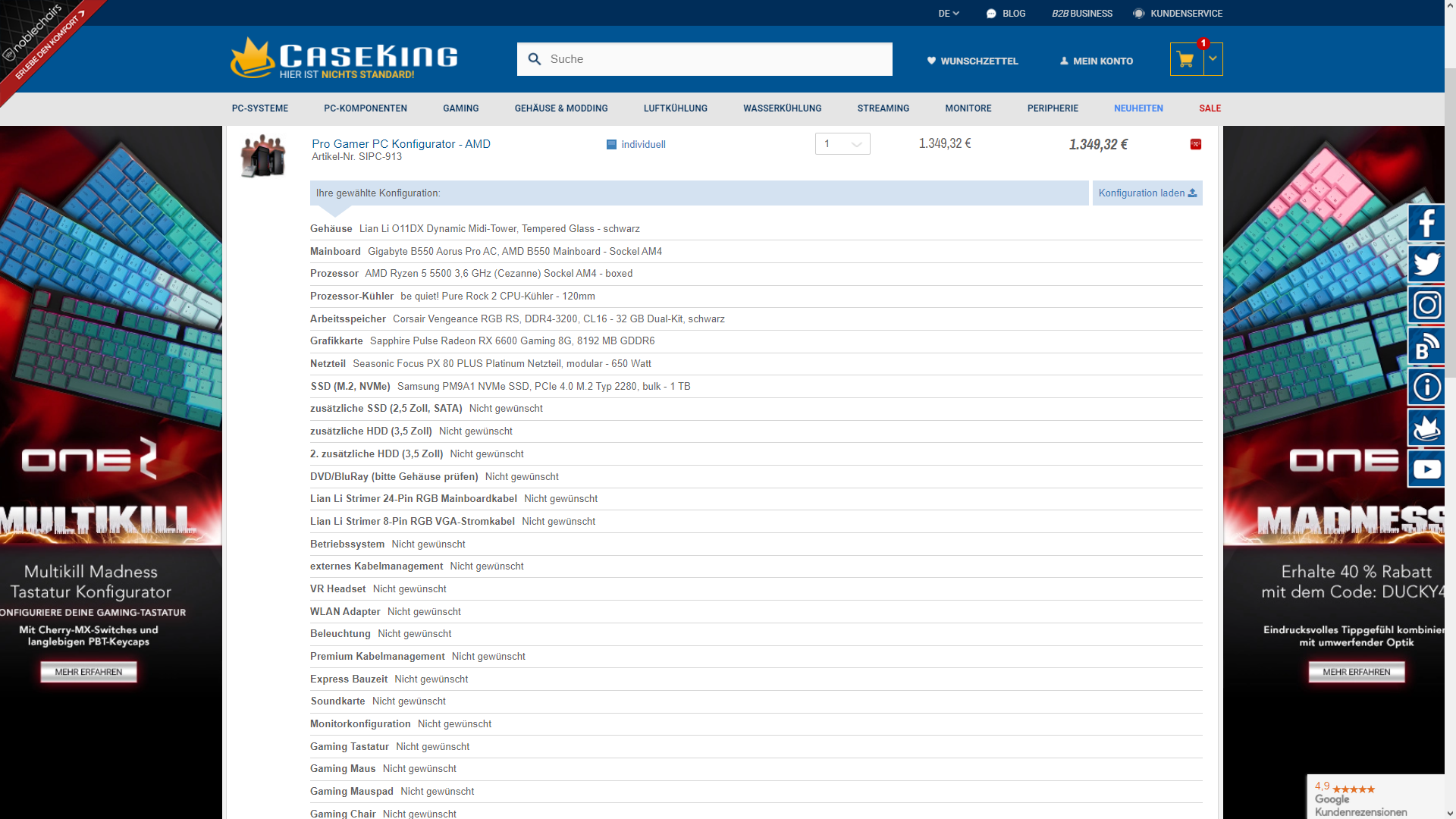The width and height of the screenshot is (1456, 819).
Task: Remove item with red delete icon
Action: tap(1196, 144)
